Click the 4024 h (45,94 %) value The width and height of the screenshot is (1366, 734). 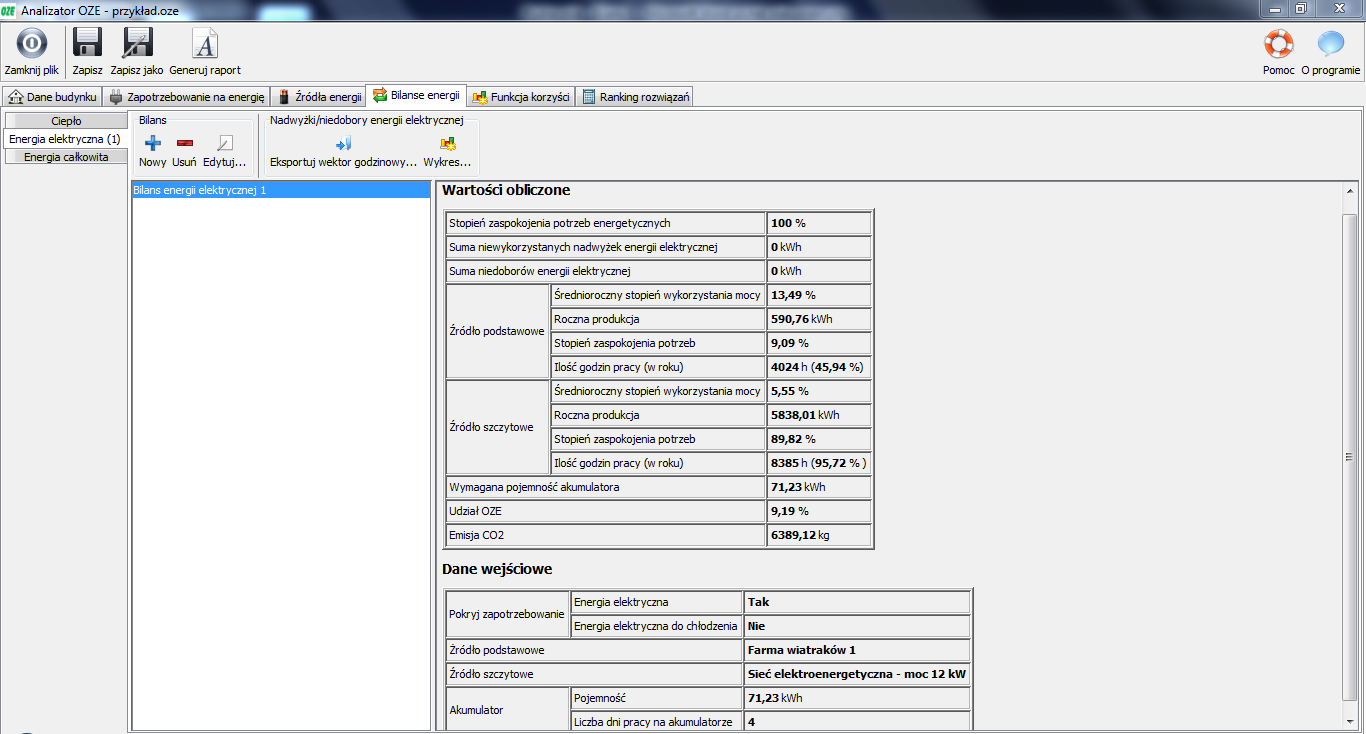pos(817,367)
